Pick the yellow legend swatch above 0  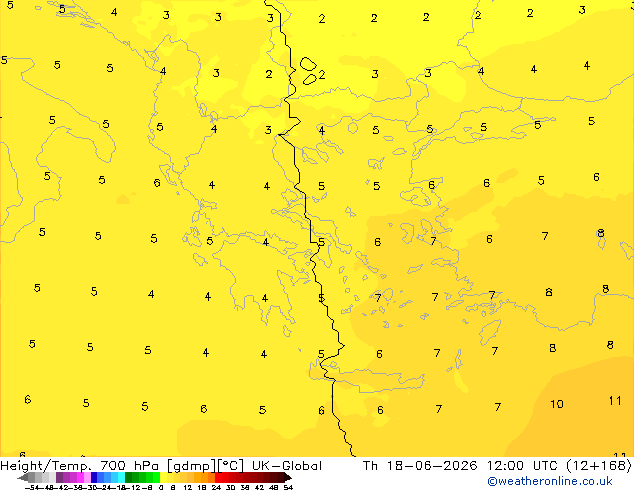pyautogui.click(x=163, y=477)
